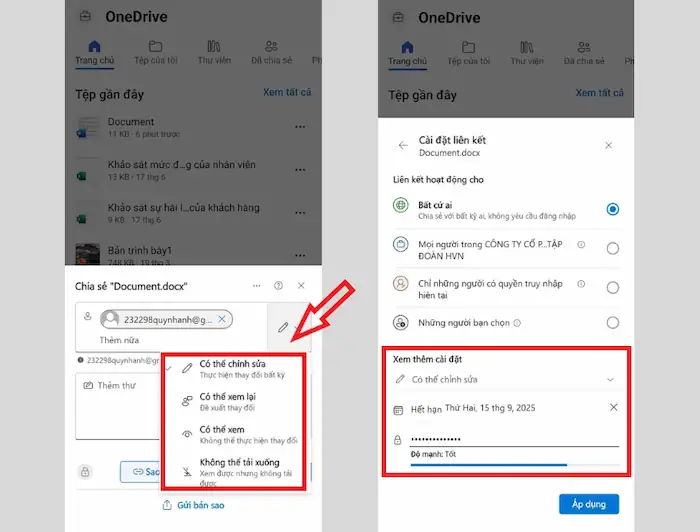Click the lock icon beside password field
Viewport: 700px width, 532px height.
click(398, 440)
